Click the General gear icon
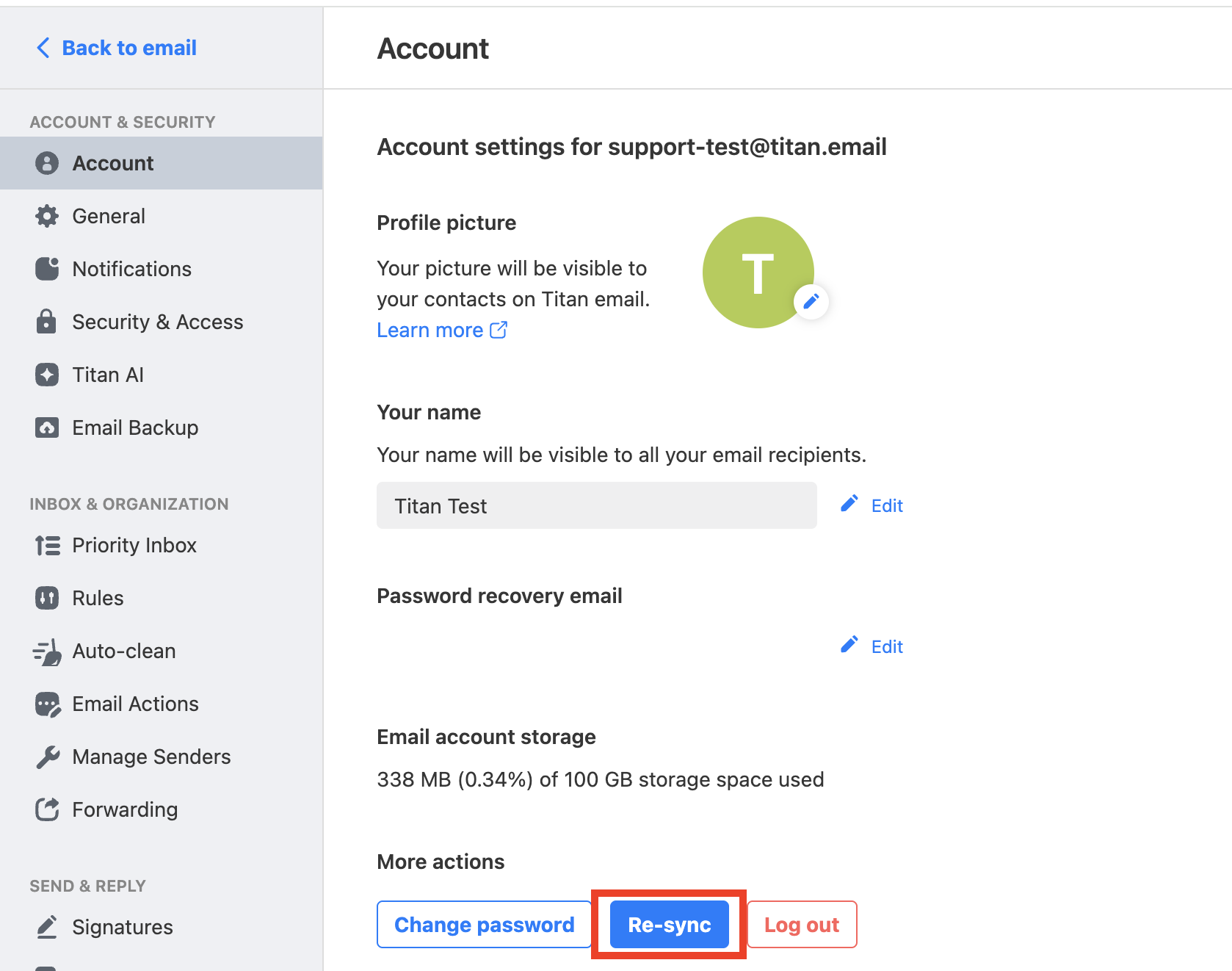This screenshot has width=1232, height=971. click(x=47, y=216)
